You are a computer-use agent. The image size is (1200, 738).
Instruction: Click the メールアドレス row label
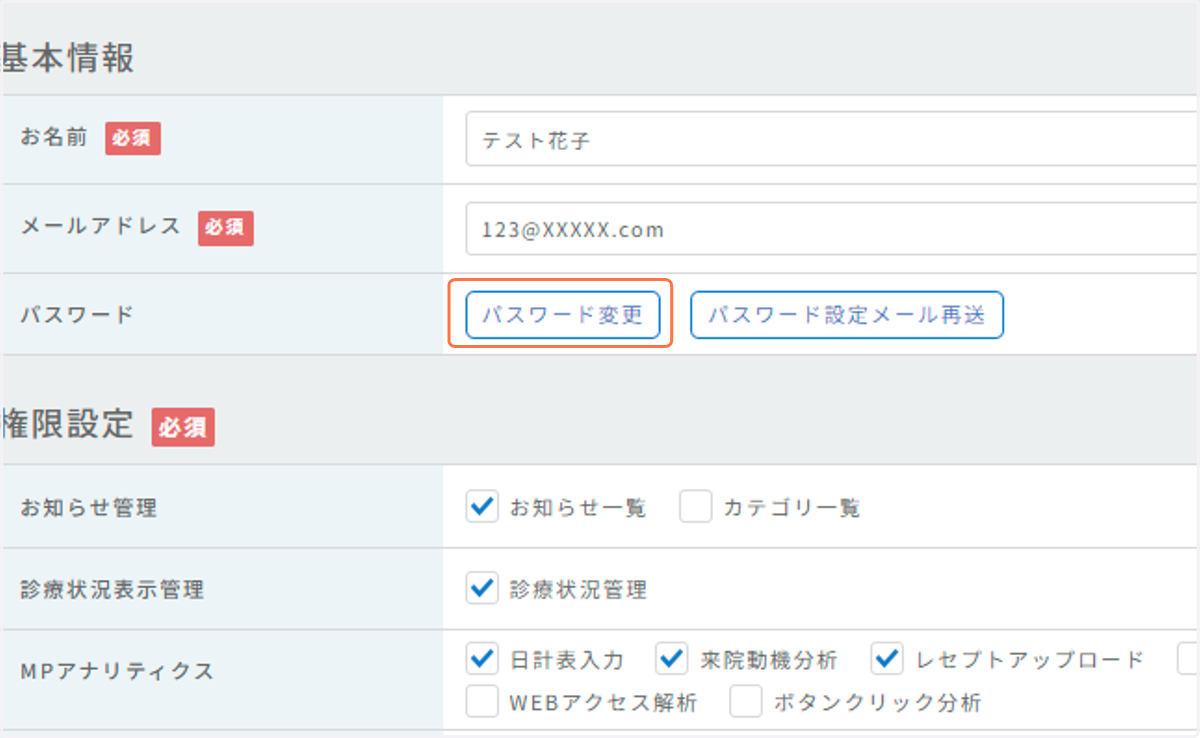click(101, 226)
